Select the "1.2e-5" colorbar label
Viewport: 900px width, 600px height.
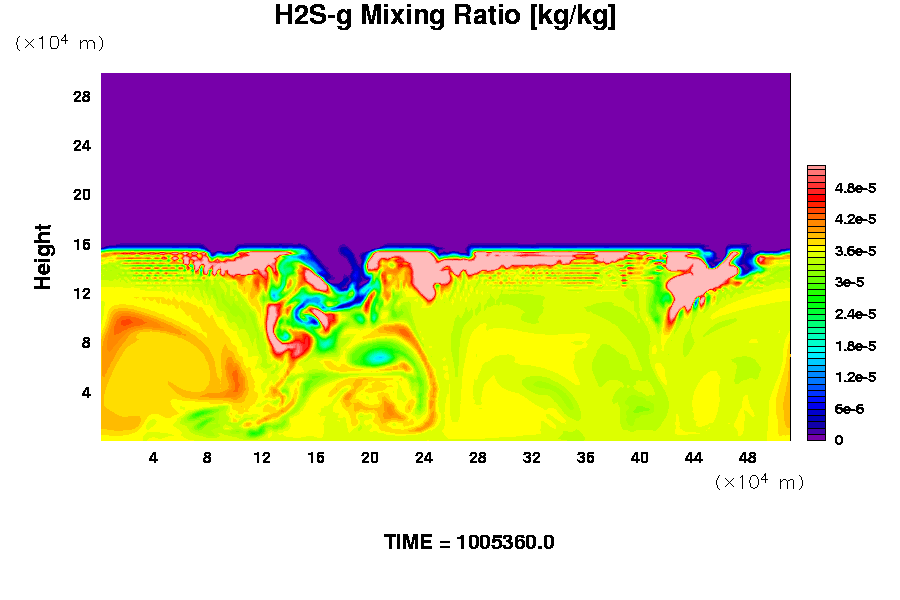[855, 377]
